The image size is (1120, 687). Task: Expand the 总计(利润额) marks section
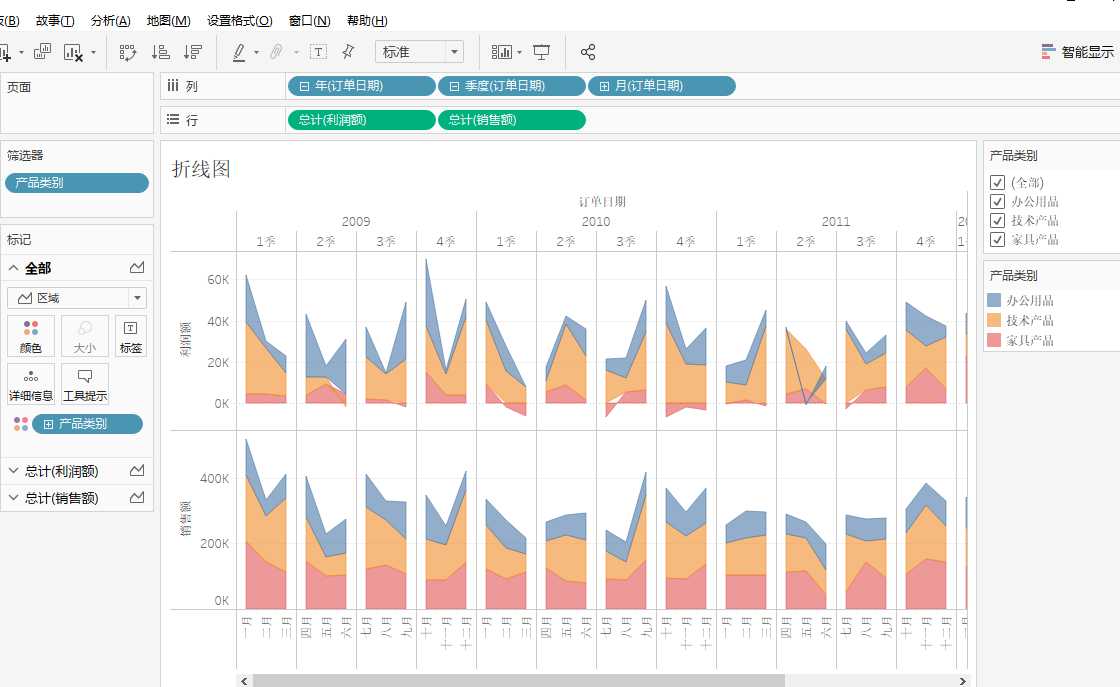[14, 471]
